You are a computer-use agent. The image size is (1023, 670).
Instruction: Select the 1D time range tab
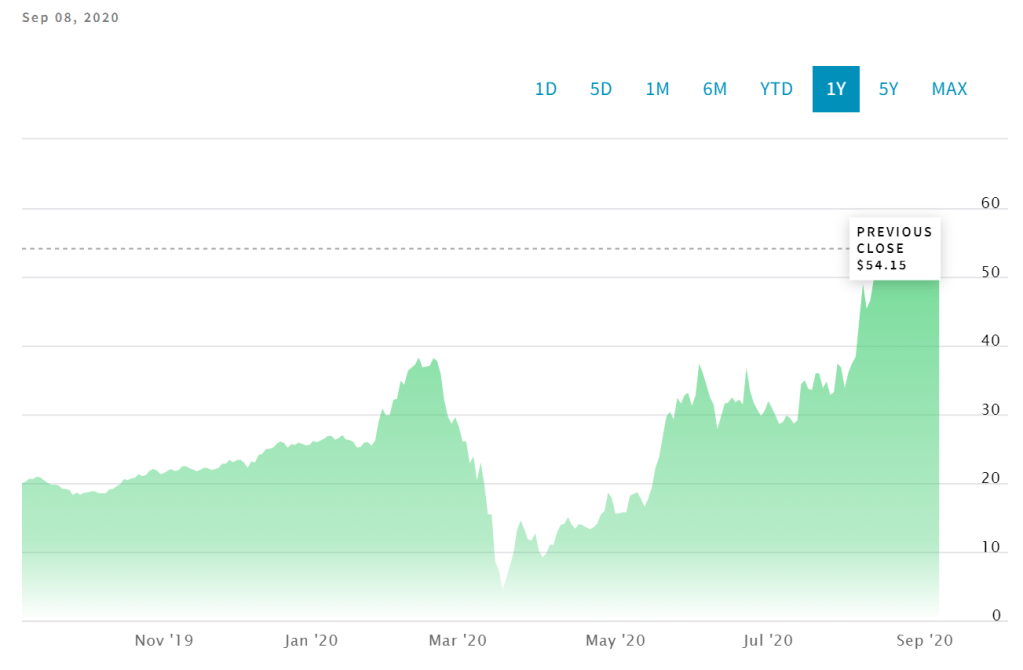[546, 89]
